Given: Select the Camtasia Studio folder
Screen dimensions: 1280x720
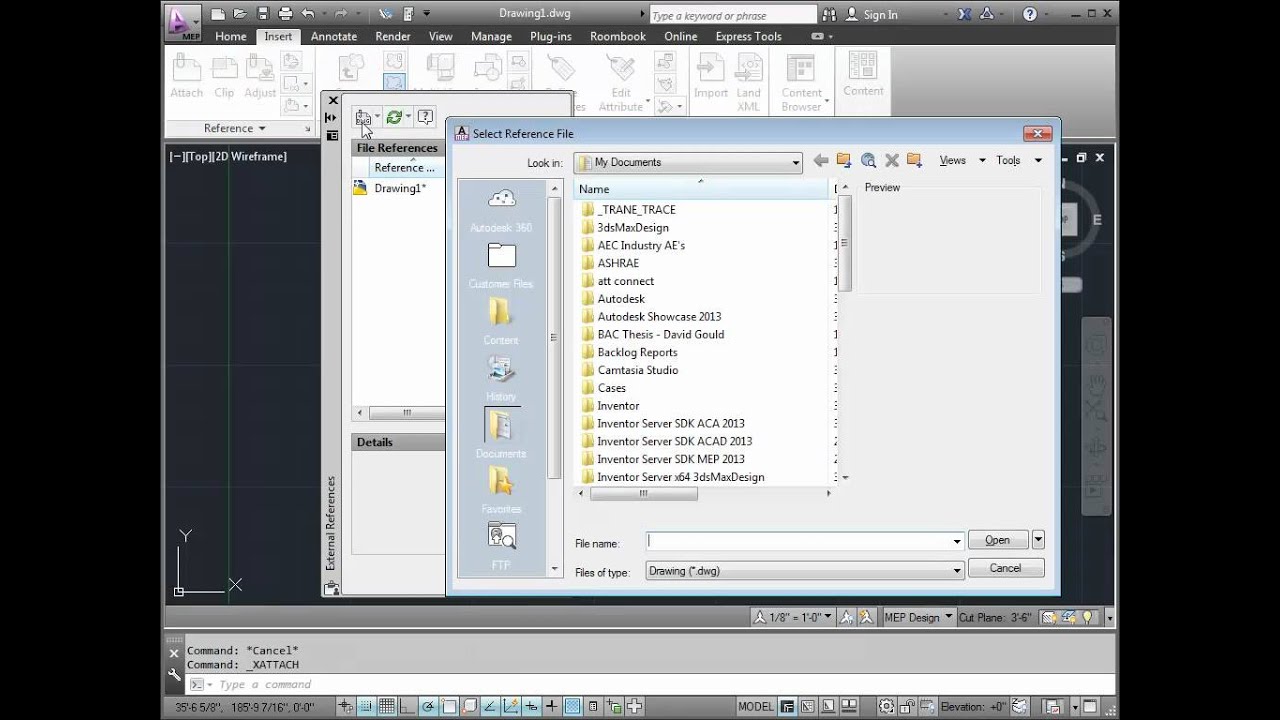Looking at the screenshot, I should [638, 370].
